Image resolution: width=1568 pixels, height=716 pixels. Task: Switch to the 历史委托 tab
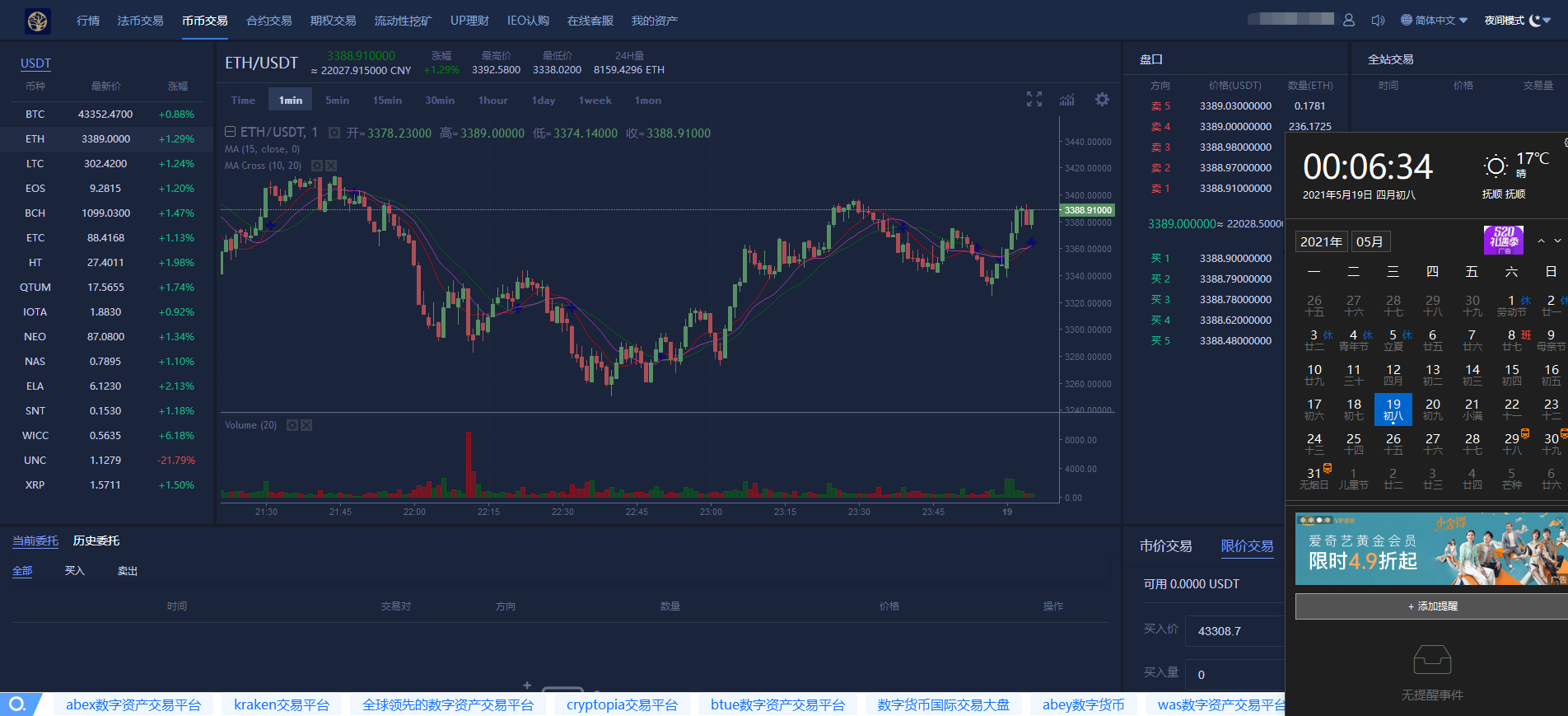click(x=96, y=541)
